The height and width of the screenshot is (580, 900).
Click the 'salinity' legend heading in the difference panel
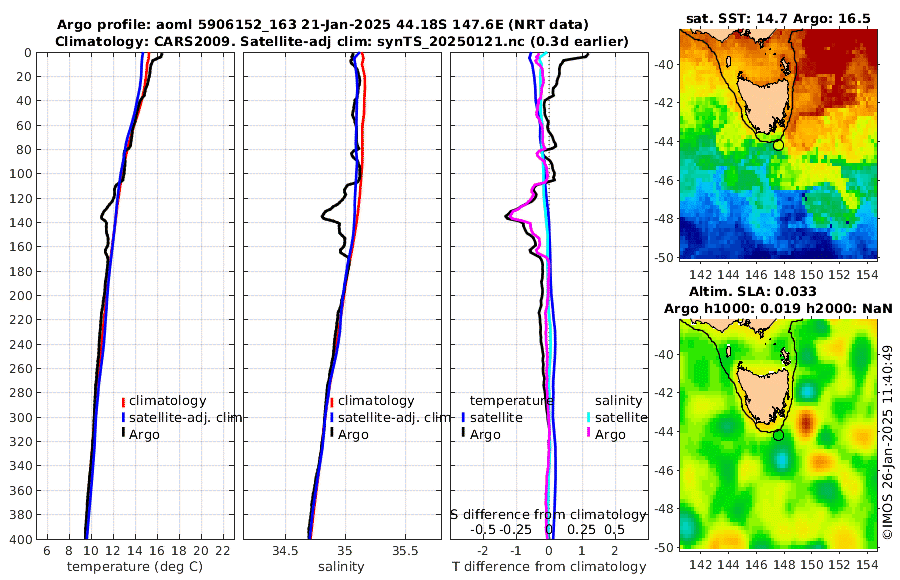tap(618, 401)
